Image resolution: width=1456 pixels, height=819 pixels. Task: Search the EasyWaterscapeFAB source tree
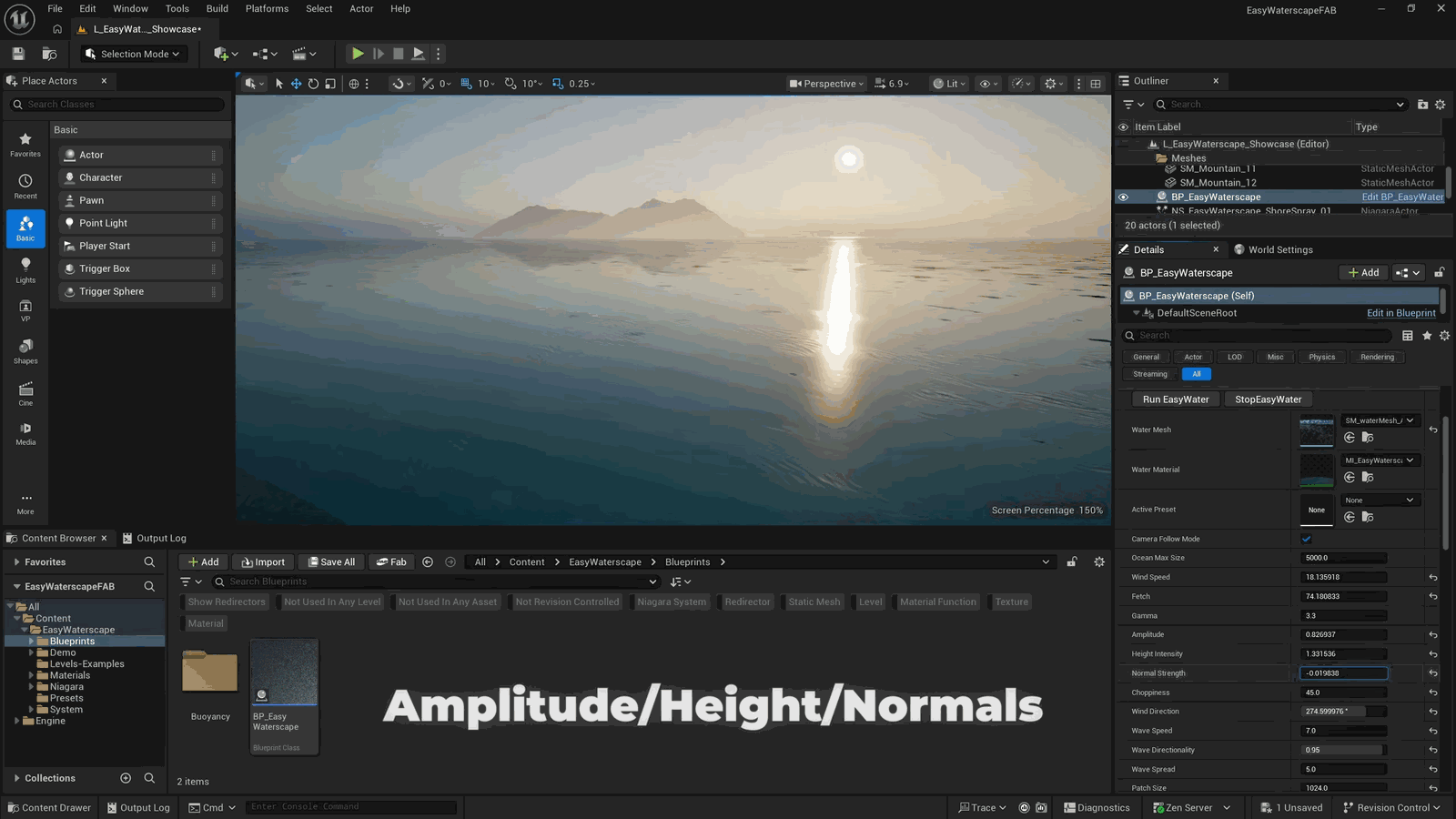[149, 587]
